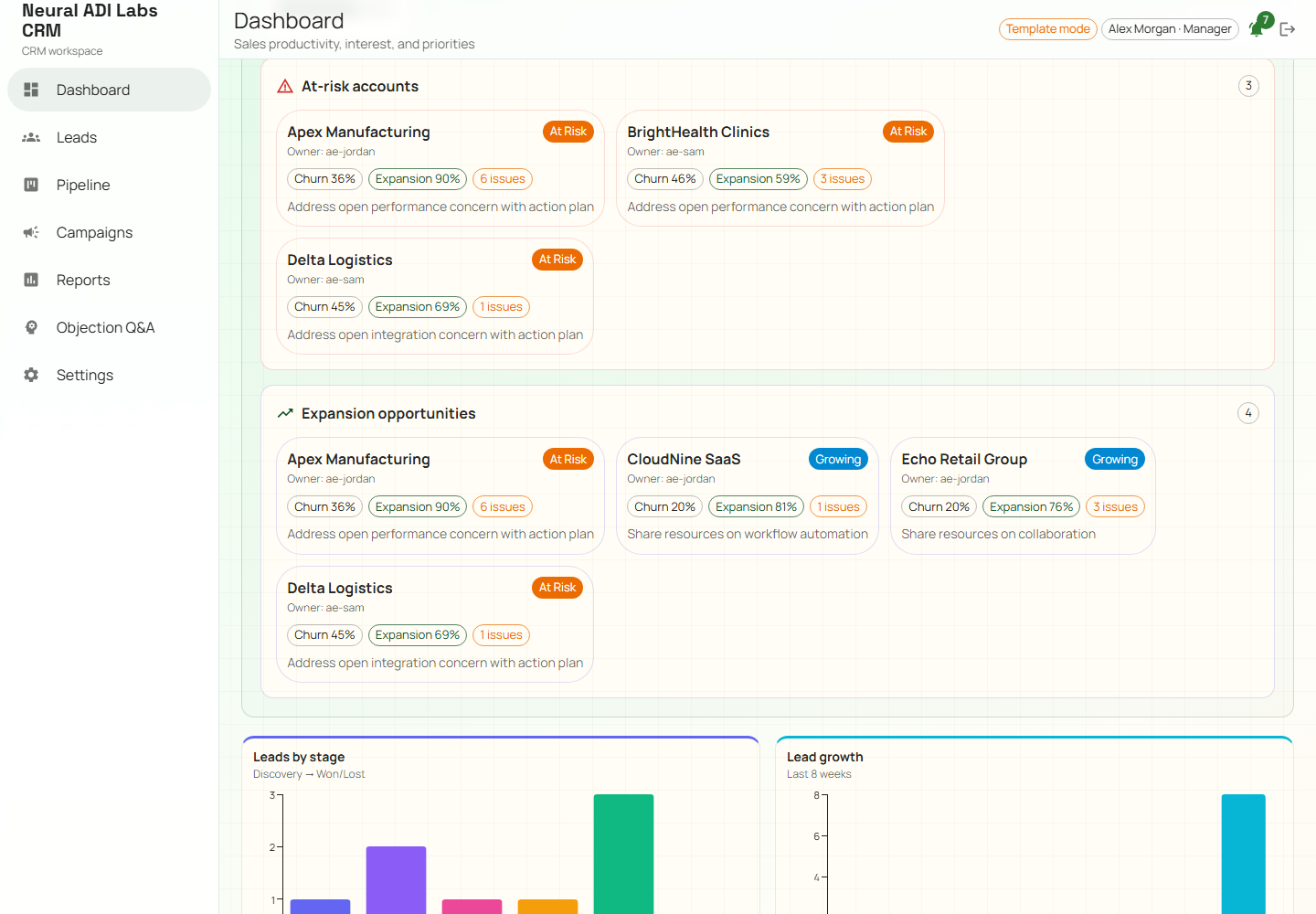
Task: Open the Reports chart icon in sidebar
Action: point(31,280)
